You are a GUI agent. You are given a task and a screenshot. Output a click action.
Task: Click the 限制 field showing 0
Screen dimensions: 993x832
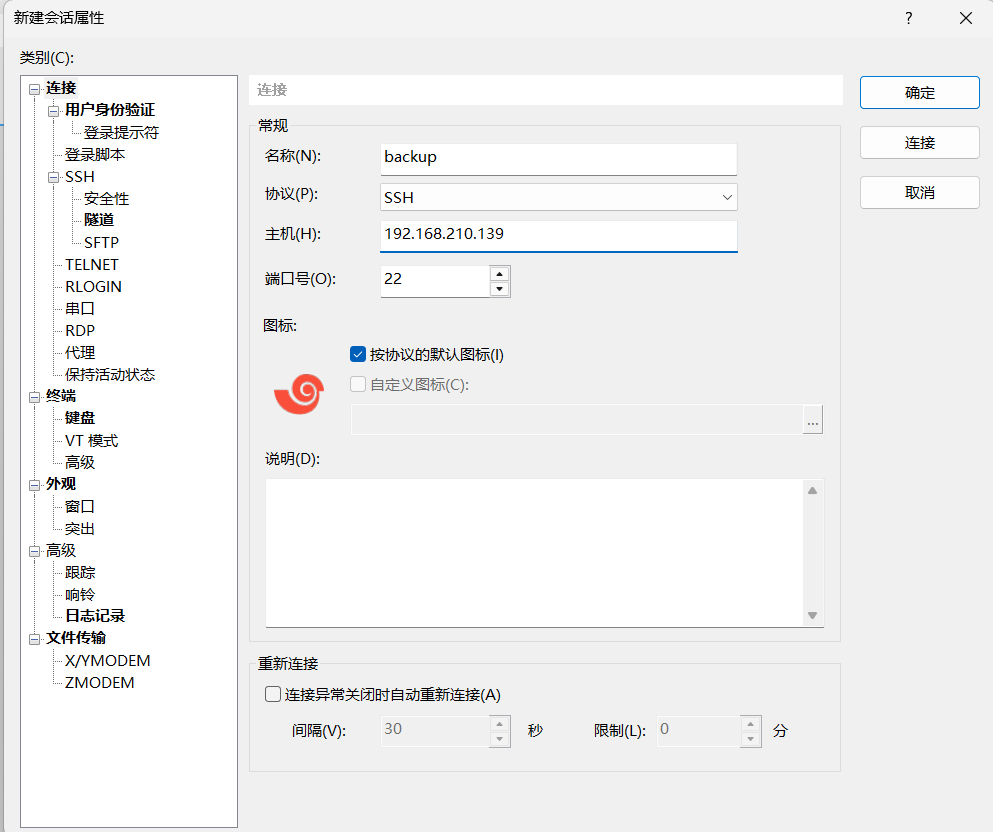[699, 731]
